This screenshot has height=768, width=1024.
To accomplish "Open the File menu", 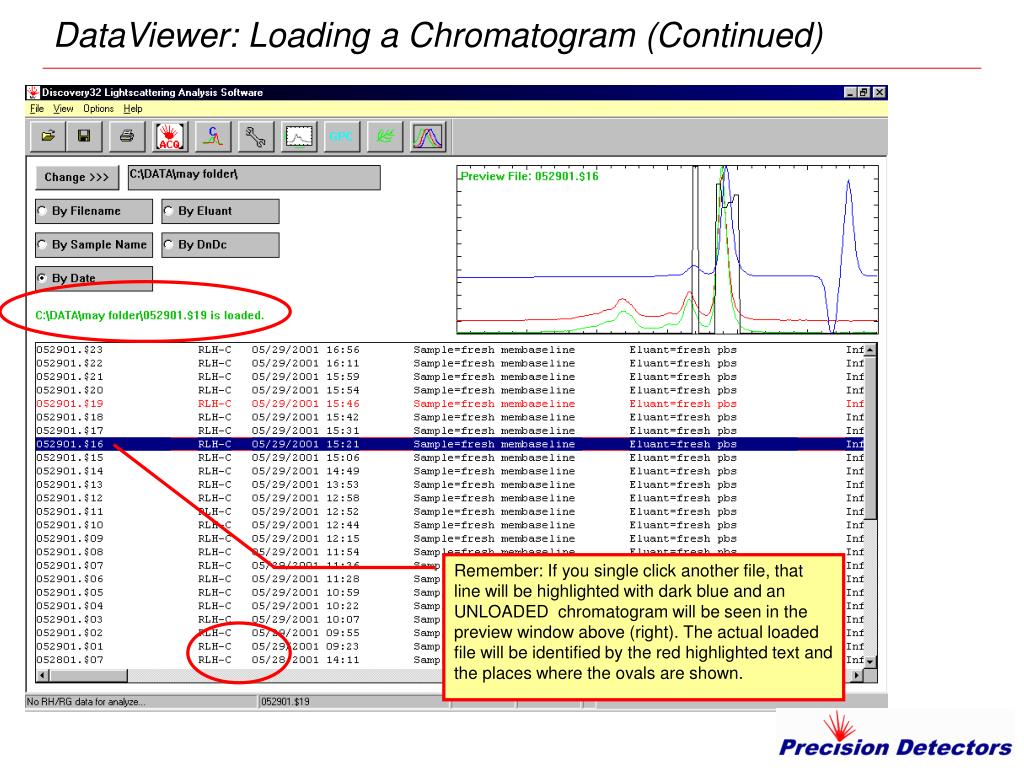I will [x=37, y=108].
